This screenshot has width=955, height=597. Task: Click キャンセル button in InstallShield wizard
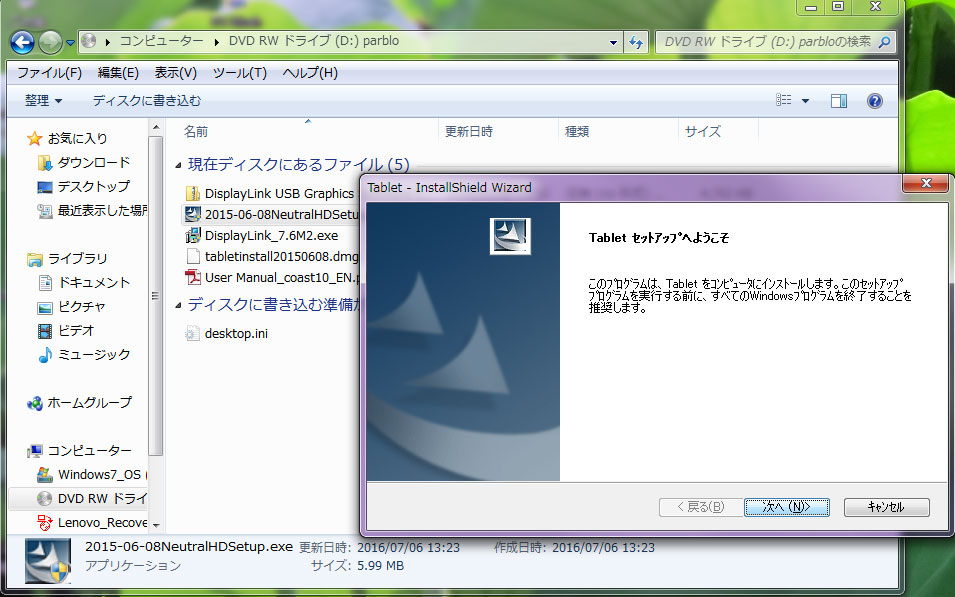[x=886, y=507]
